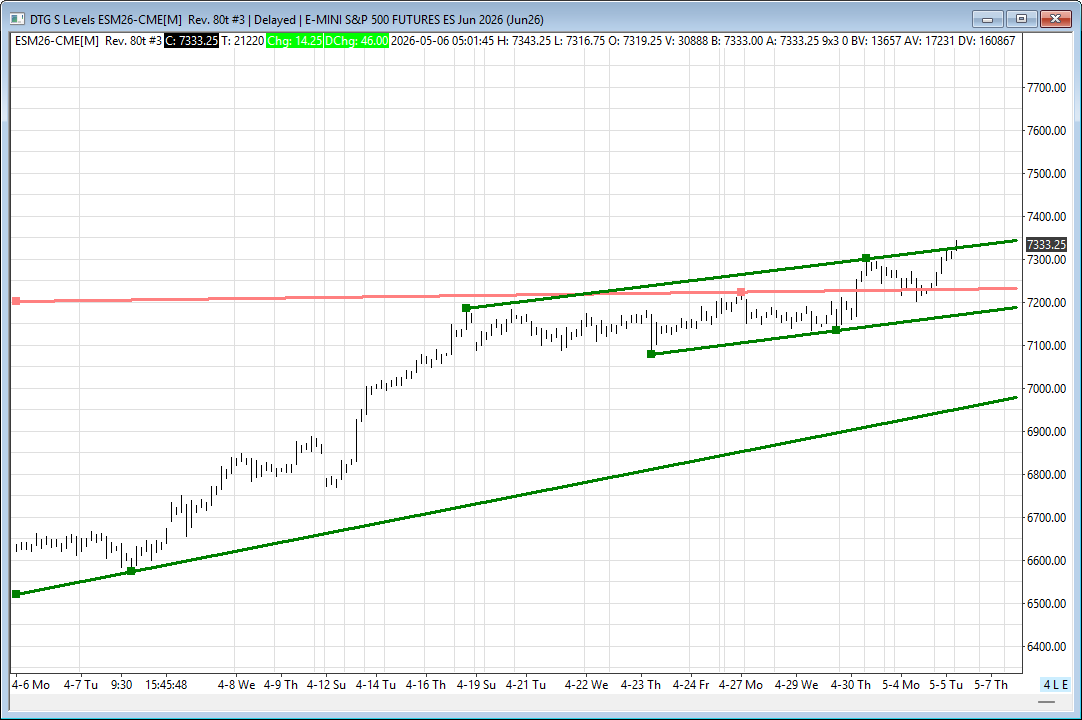Maximize the chart window
Viewport: 1082px width, 720px height.
click(x=1021, y=19)
